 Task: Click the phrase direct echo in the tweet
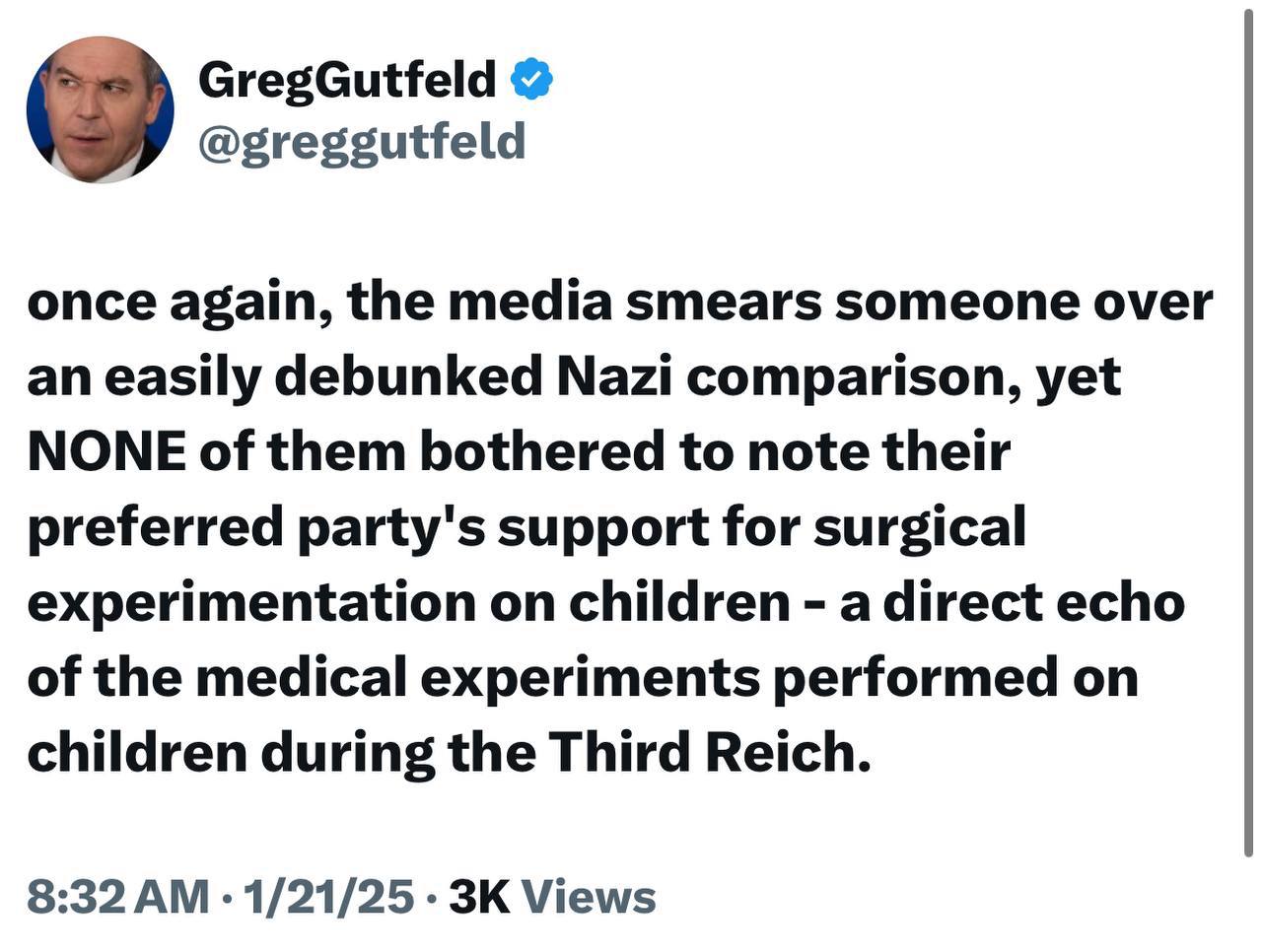click(1033, 603)
